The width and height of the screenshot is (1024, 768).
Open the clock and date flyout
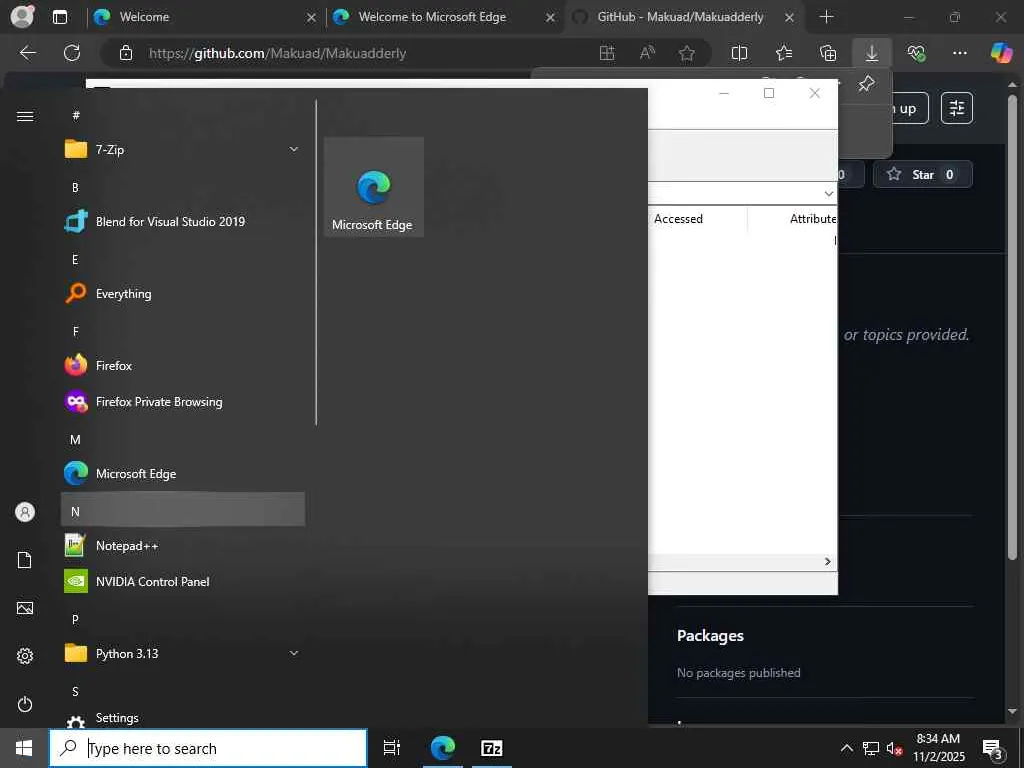938,748
